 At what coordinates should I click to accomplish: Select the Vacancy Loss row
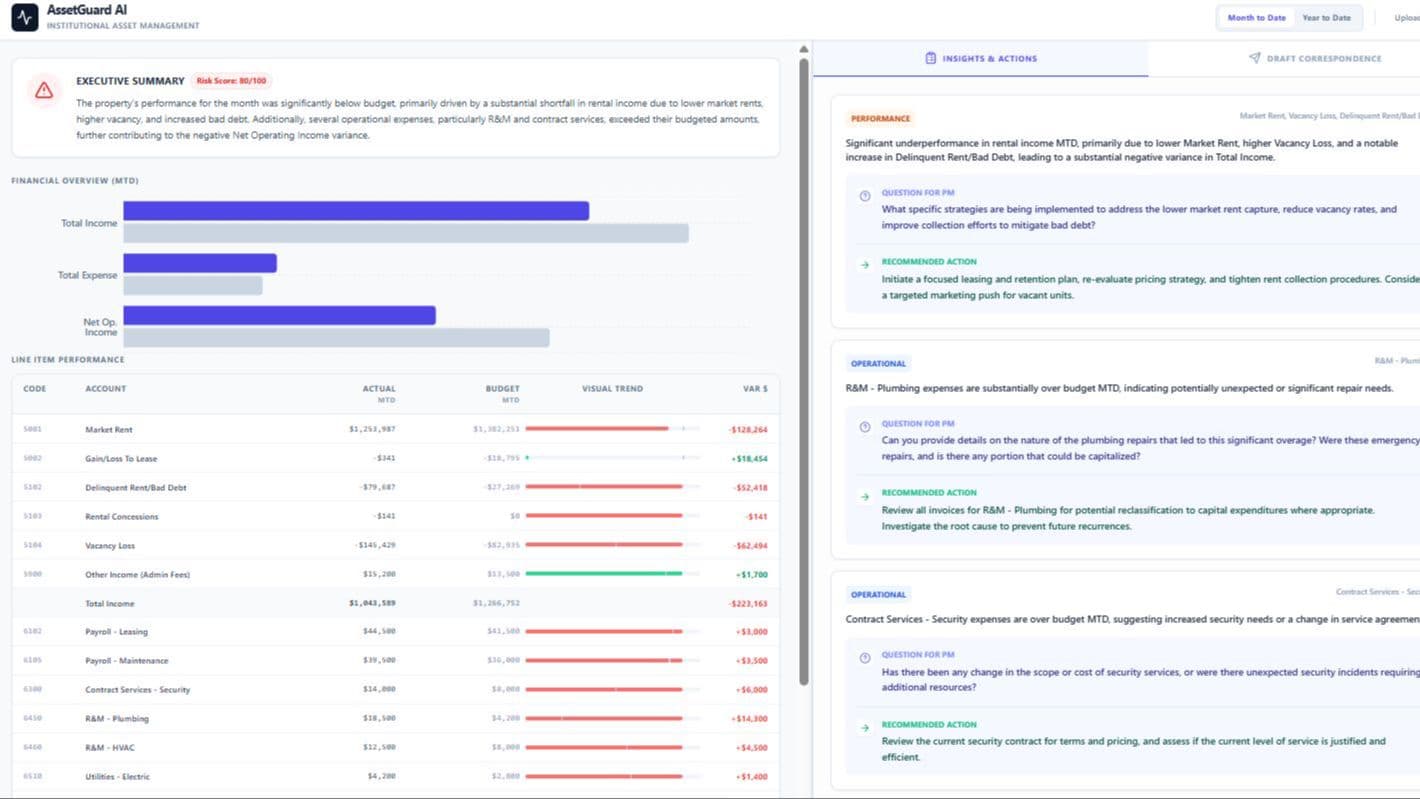pos(396,546)
